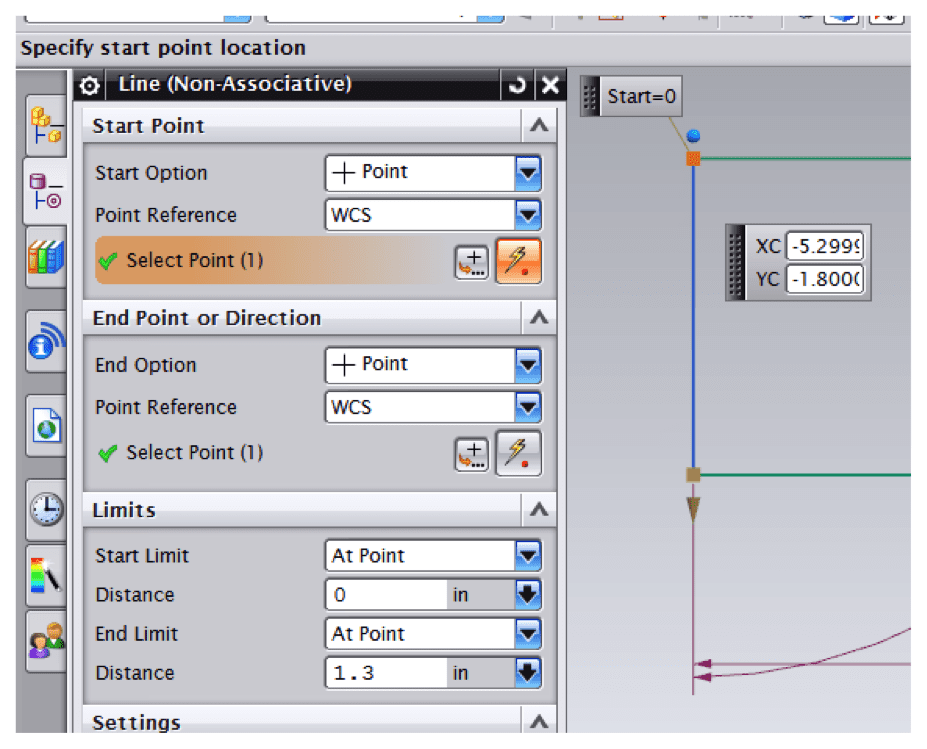Toggle snap point inference for End Point
This screenshot has height=749, width=927.
[x=518, y=451]
